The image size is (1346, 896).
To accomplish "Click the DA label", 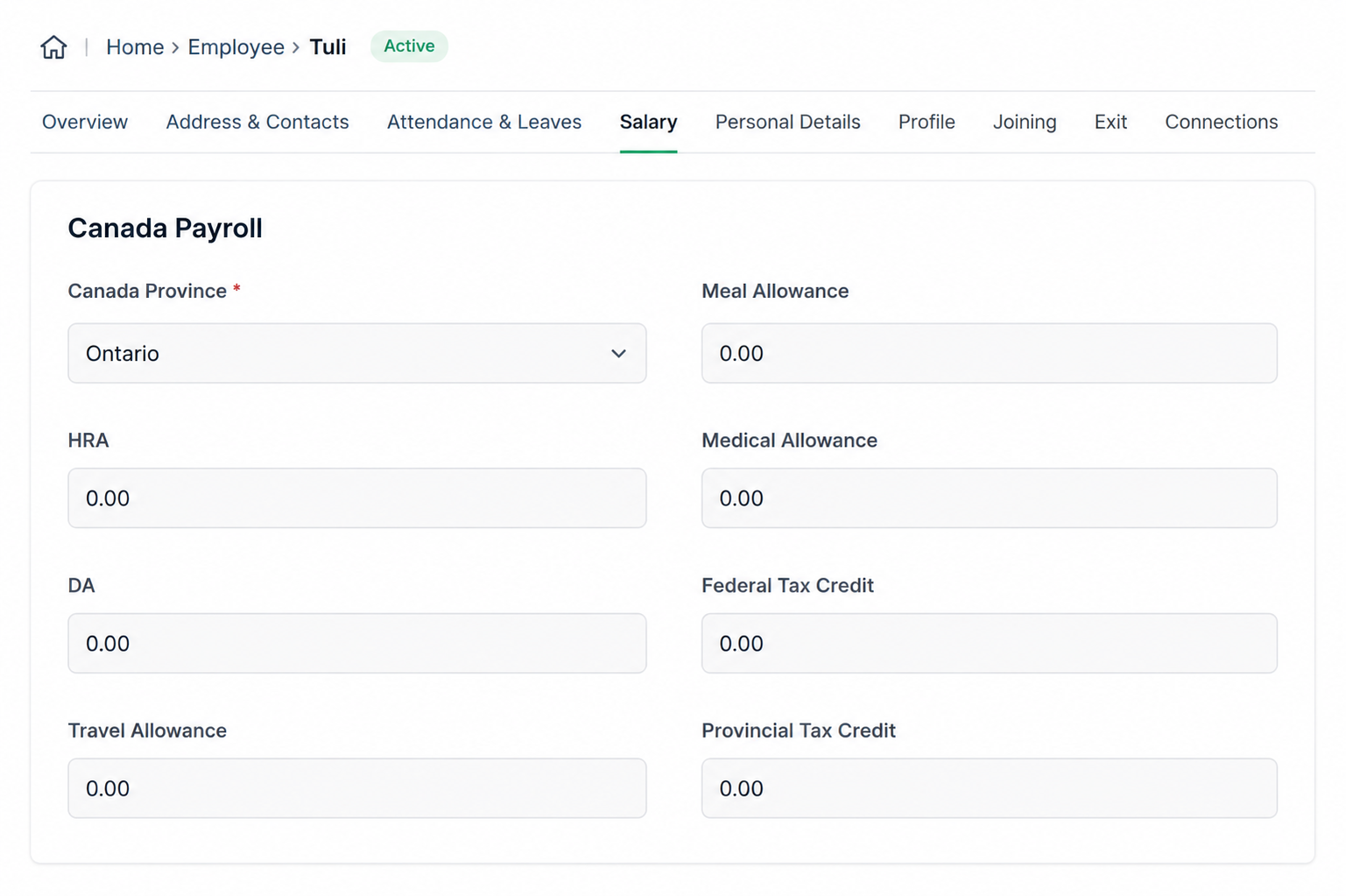I will 81,585.
